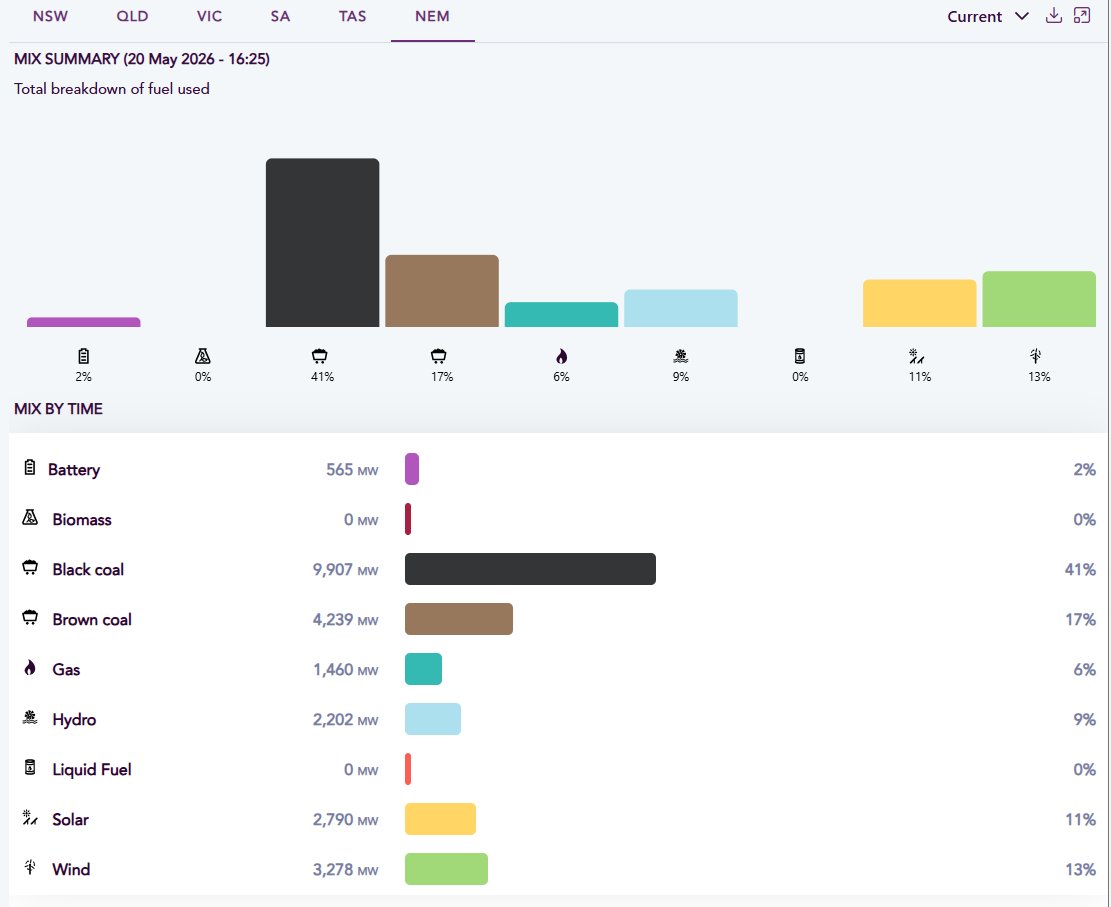Click the gas flame icon under the chart
This screenshot has width=1111, height=907.
561,356
